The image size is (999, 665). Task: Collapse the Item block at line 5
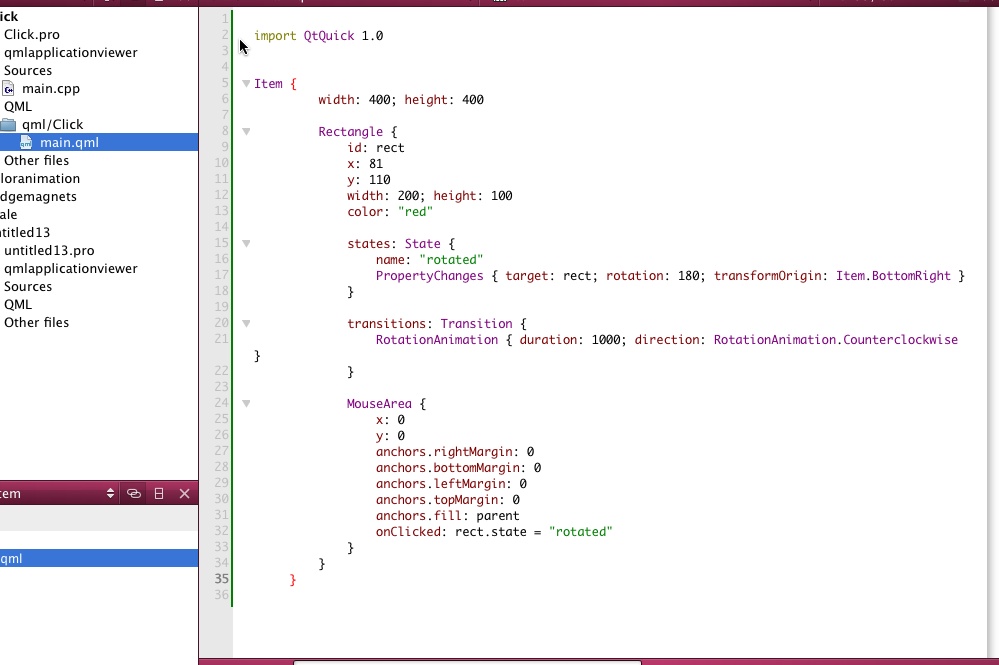click(246, 84)
